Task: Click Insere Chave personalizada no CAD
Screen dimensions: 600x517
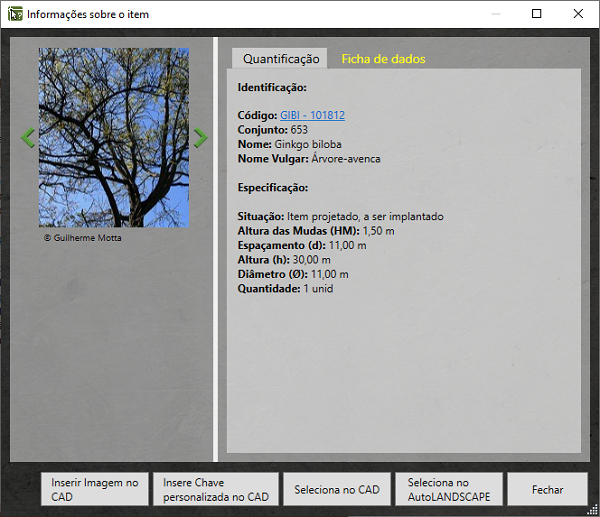Action: coord(215,490)
